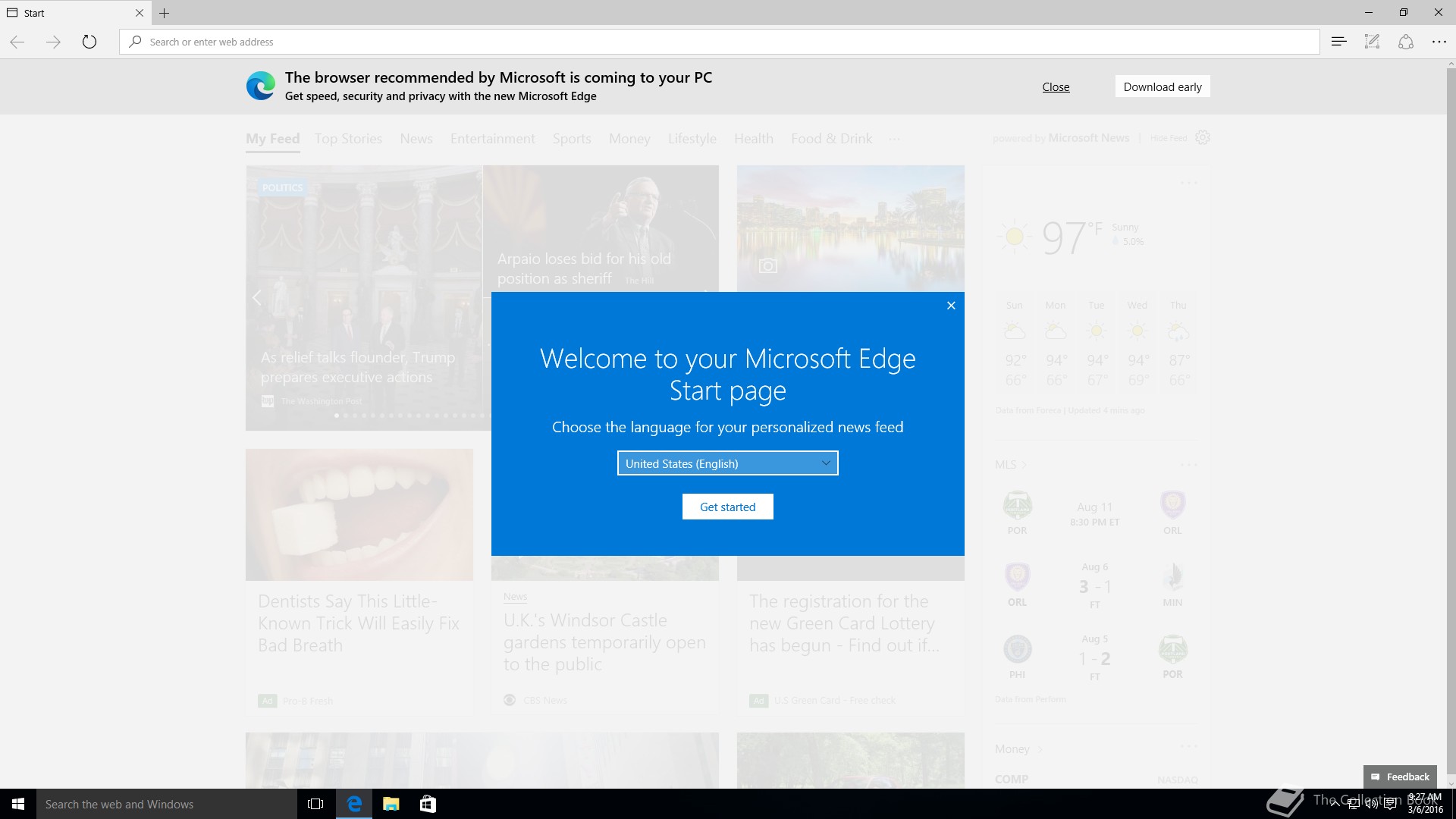Screen dimensions: 1456x819
Task: Click the Share icon in the toolbar
Action: tap(1405, 42)
